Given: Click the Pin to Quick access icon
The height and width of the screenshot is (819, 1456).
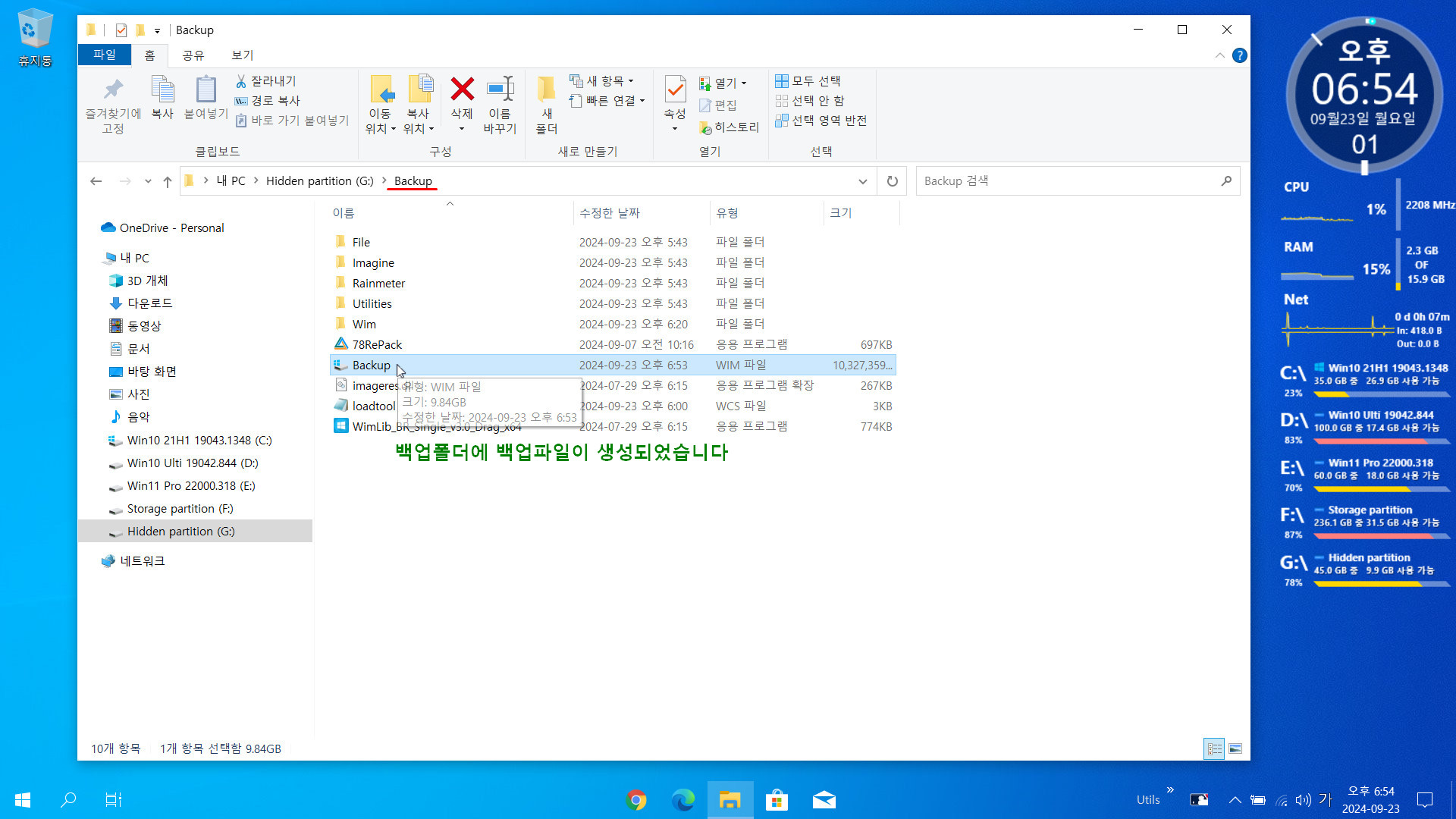Looking at the screenshot, I should click(x=113, y=89).
